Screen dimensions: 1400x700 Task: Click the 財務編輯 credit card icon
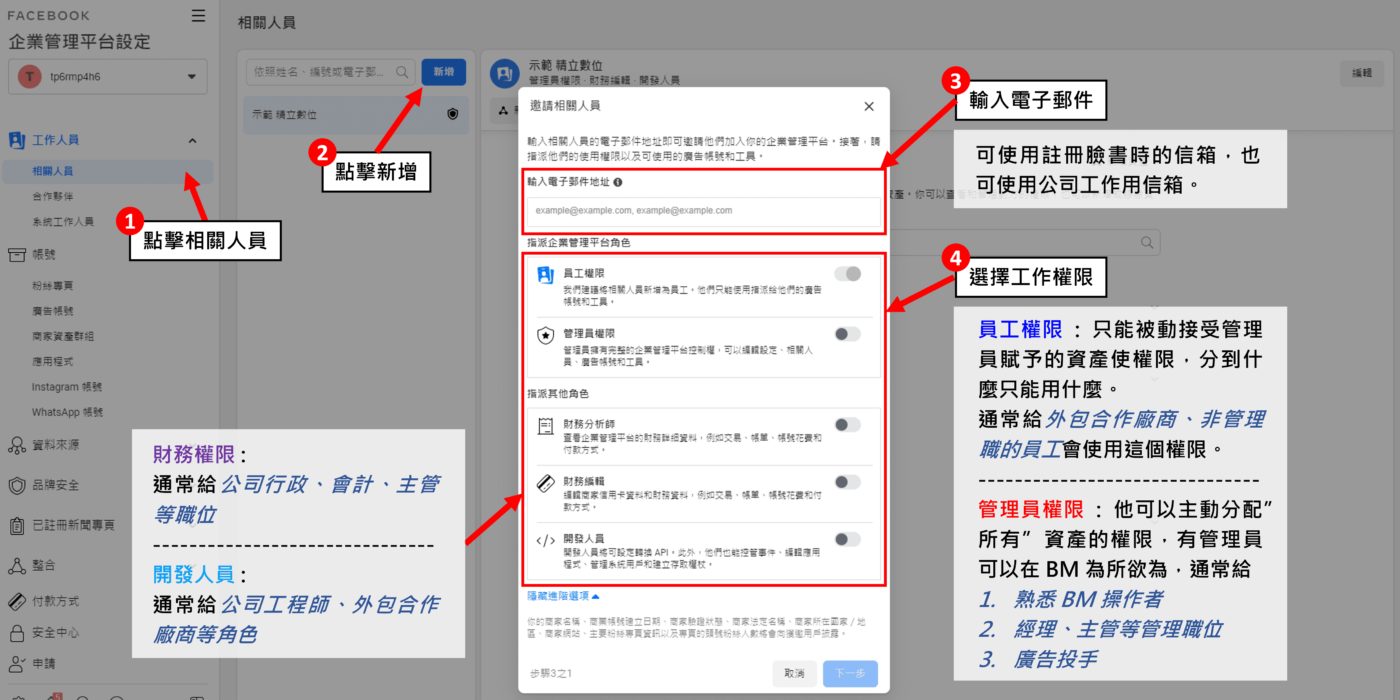(546, 483)
